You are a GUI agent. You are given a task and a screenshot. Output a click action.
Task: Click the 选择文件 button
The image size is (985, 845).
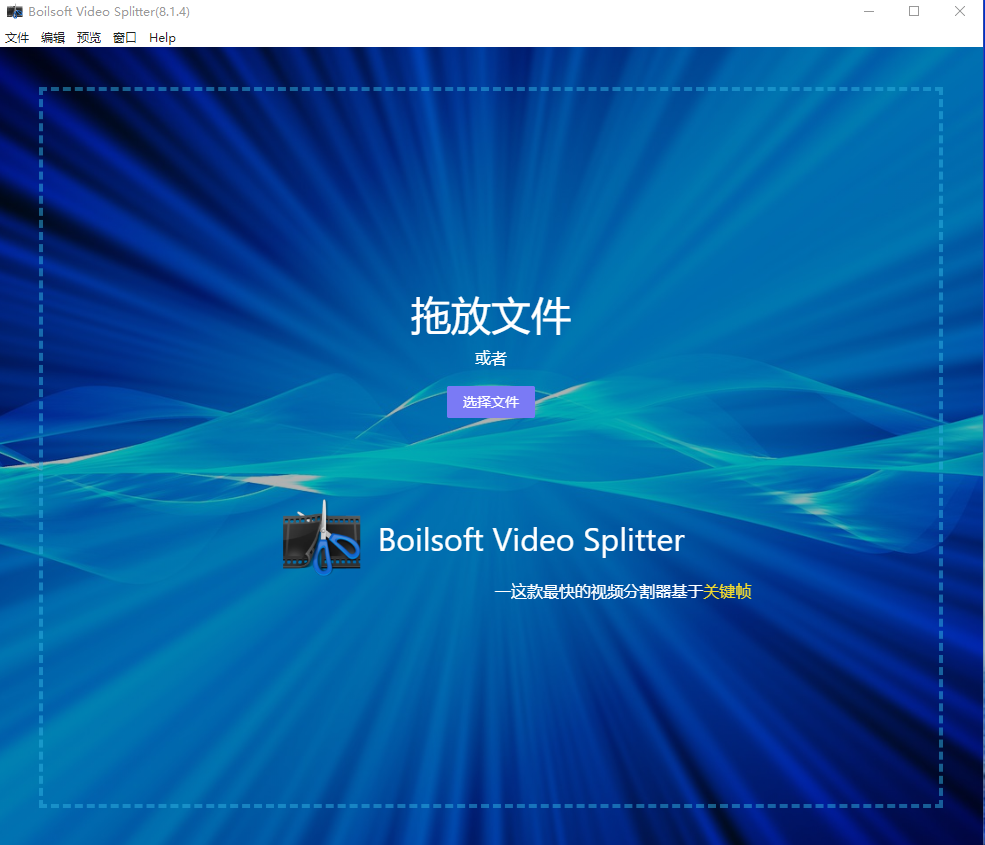tap(491, 402)
